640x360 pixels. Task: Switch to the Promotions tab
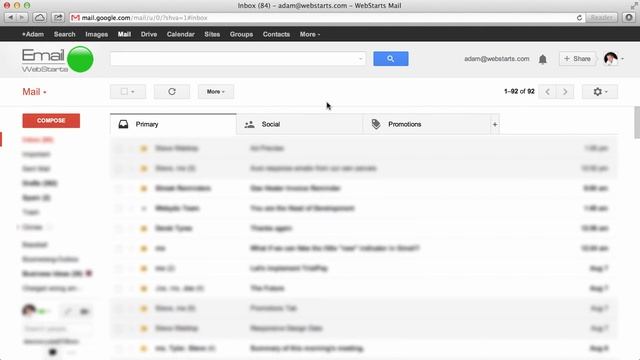tap(427, 124)
